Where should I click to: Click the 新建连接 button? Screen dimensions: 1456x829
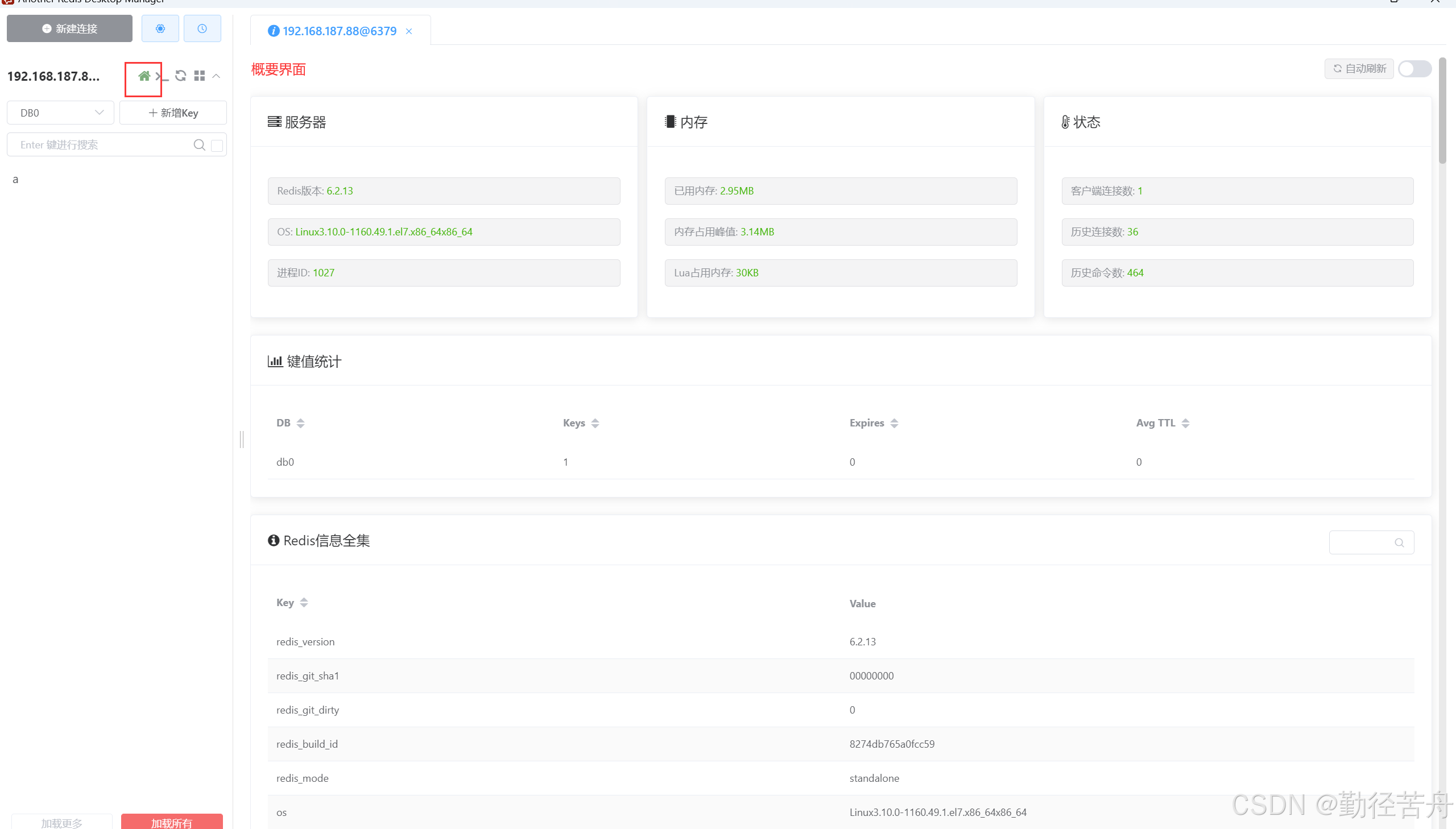tap(69, 28)
